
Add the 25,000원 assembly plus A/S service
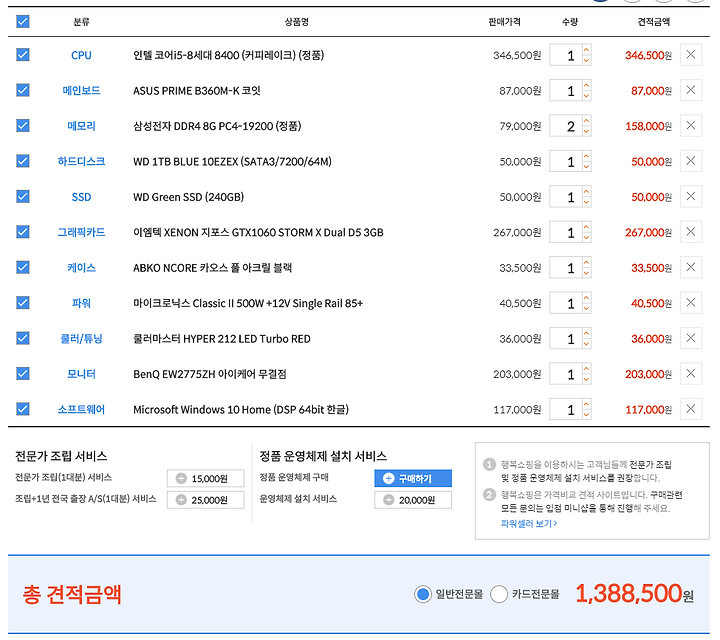[x=205, y=500]
